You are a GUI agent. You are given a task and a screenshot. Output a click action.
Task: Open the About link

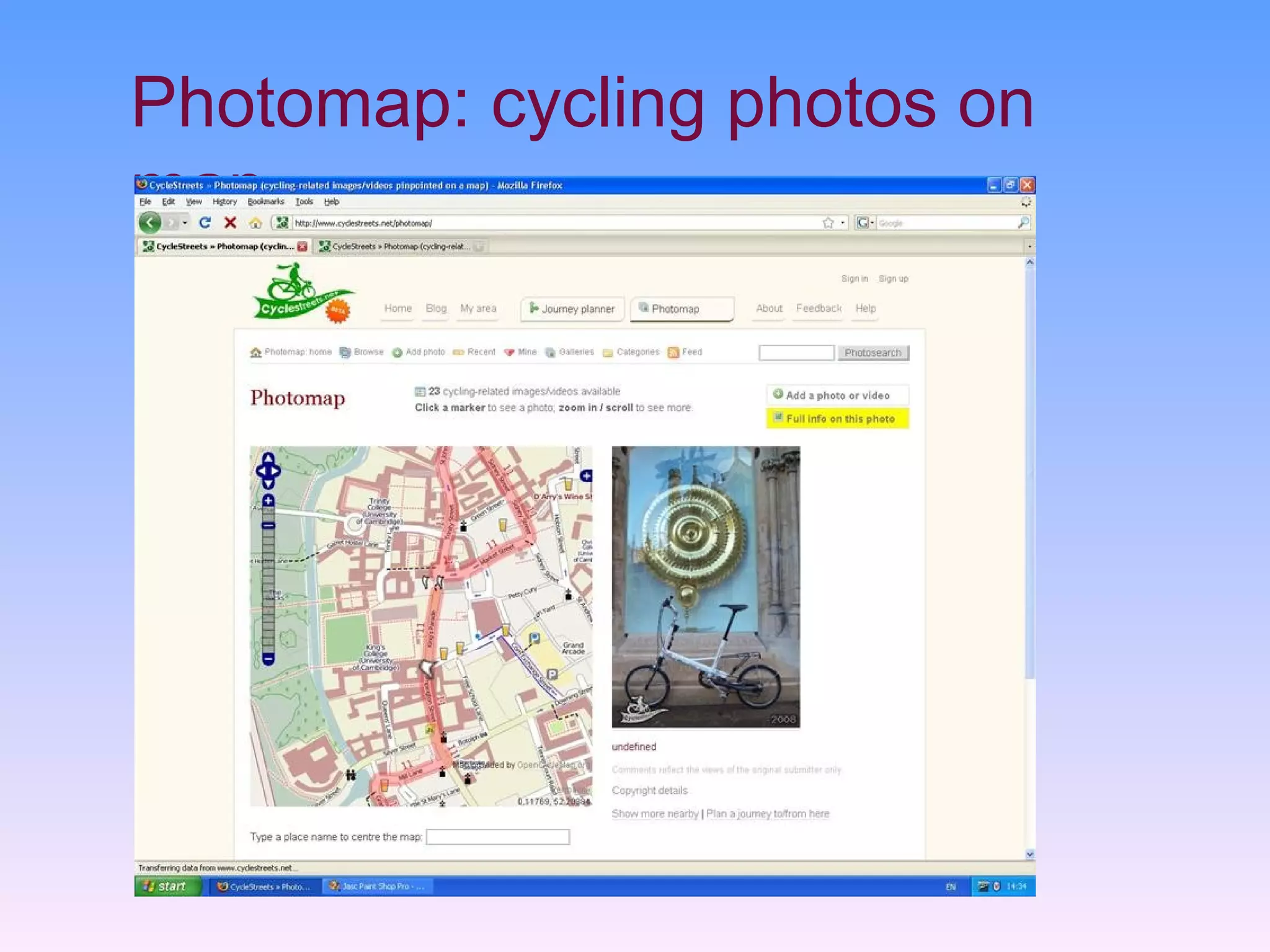tap(769, 309)
